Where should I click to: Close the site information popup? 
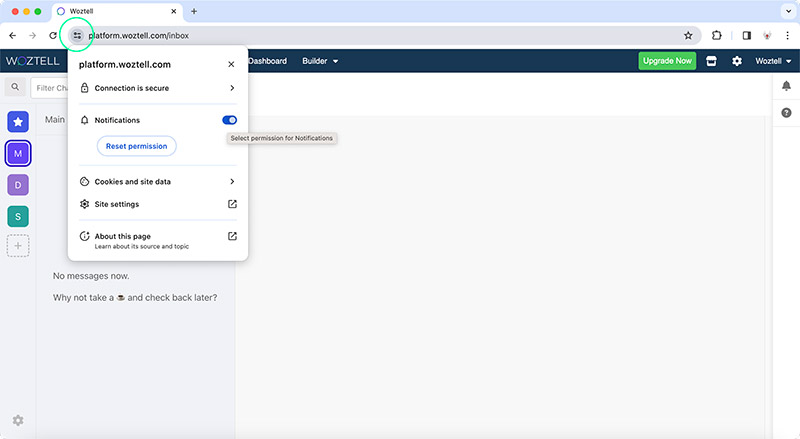231,64
